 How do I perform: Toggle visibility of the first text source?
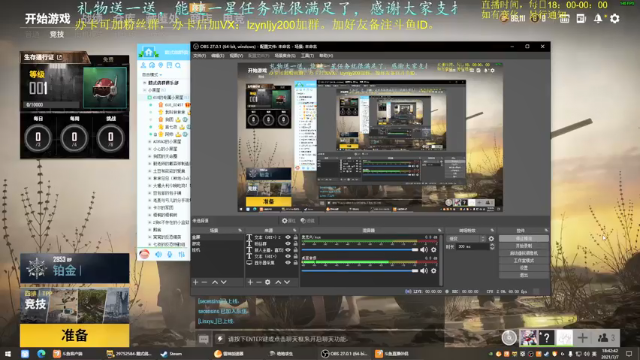288,237
